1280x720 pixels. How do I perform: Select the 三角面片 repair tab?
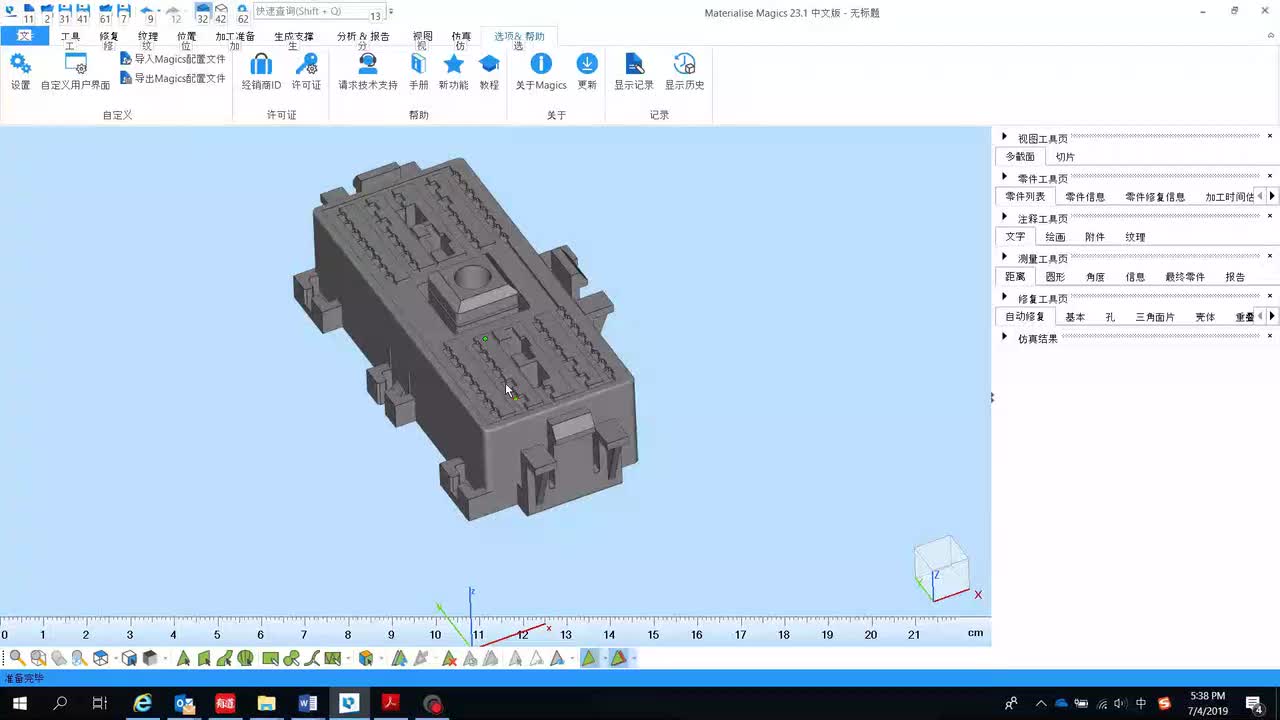click(x=1155, y=317)
